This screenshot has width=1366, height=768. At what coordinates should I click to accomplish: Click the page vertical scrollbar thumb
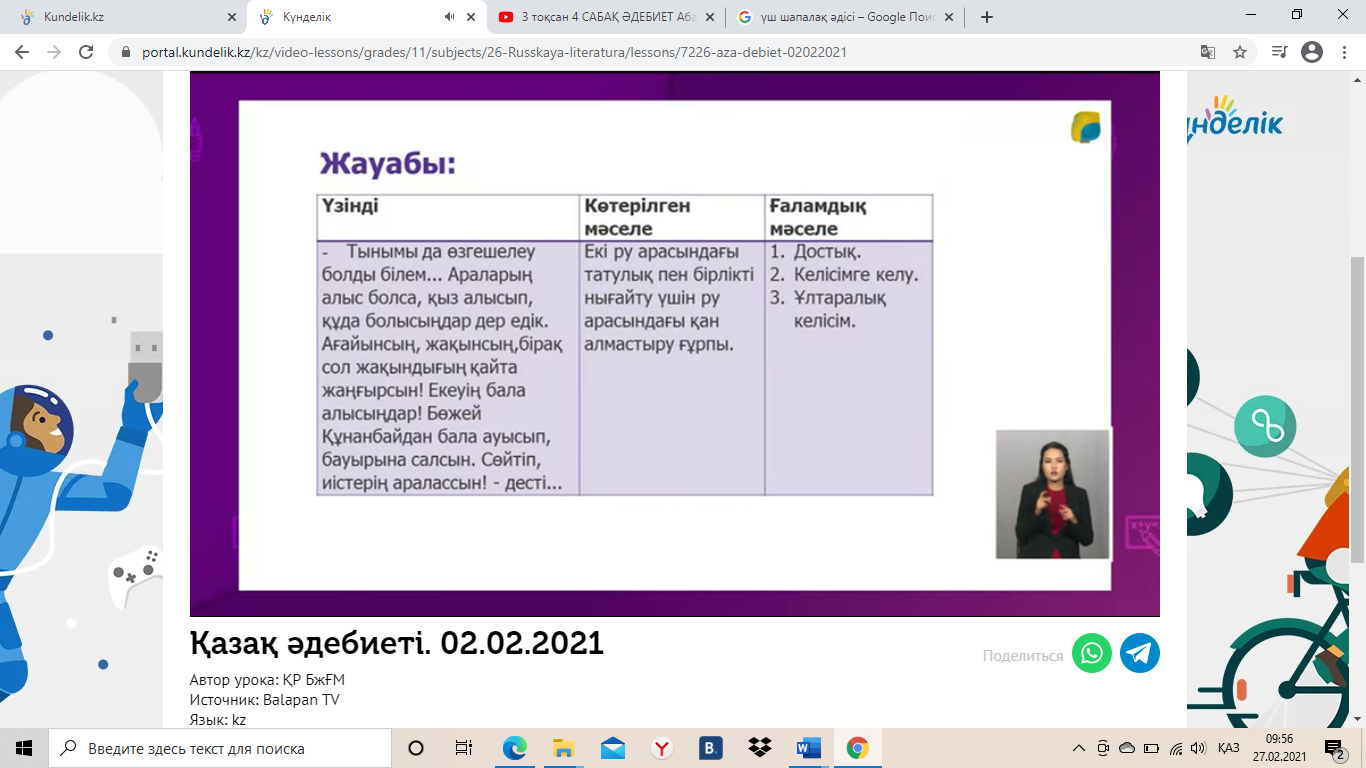(1358, 410)
